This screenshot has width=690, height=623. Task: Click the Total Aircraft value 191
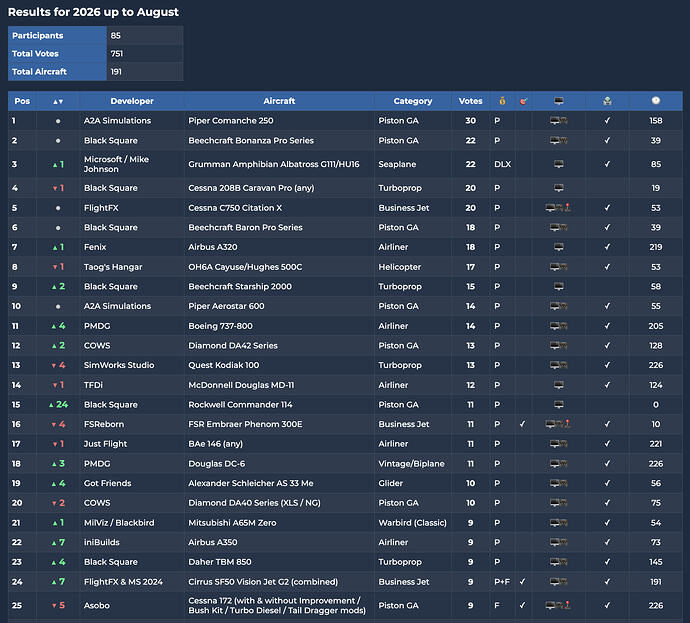pos(116,72)
